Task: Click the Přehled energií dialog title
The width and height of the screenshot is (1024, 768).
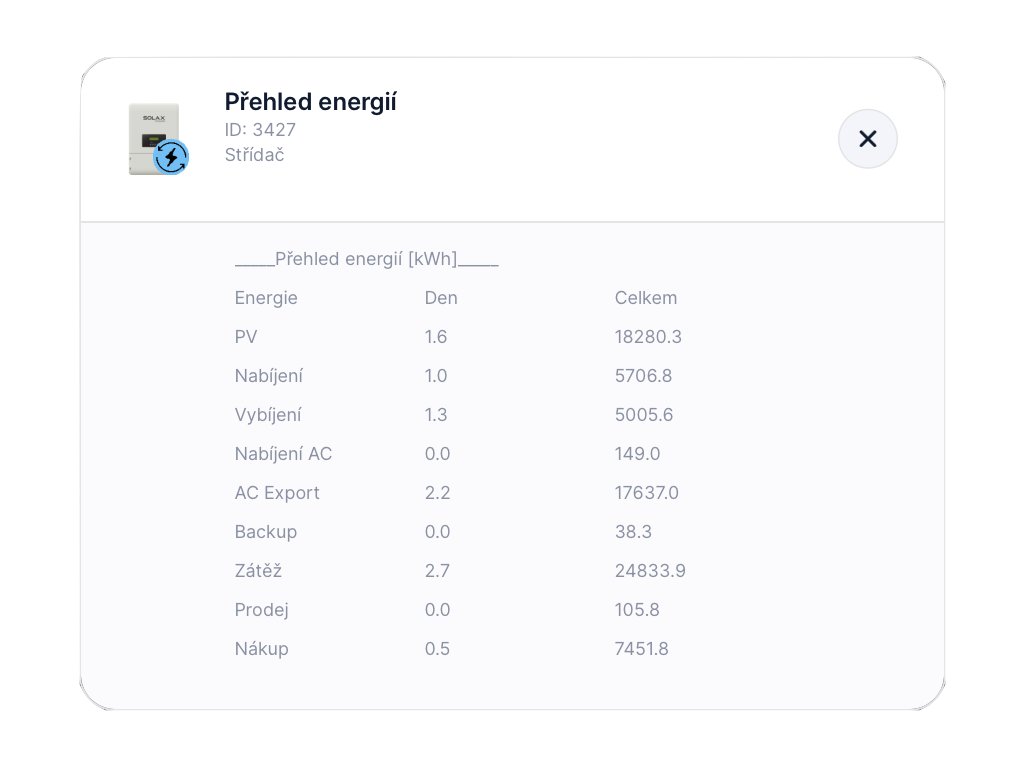Action: pyautogui.click(x=310, y=102)
